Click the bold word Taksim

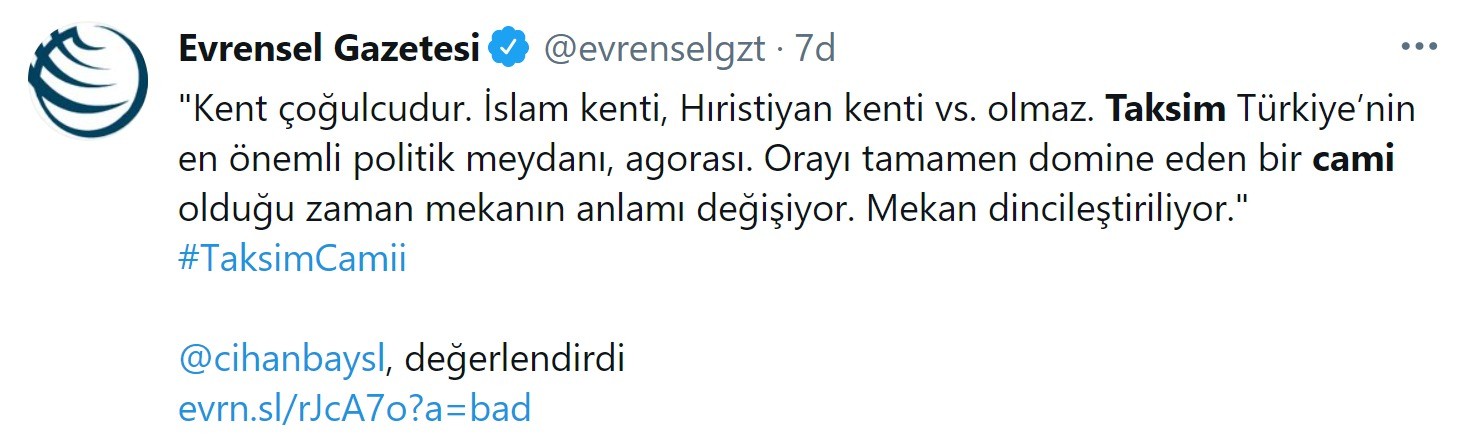point(1165,109)
